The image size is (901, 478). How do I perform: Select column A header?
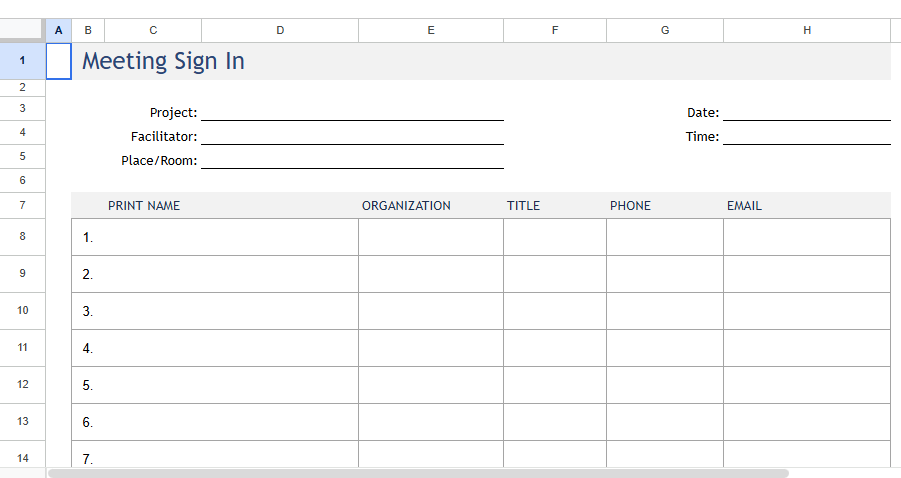(59, 30)
